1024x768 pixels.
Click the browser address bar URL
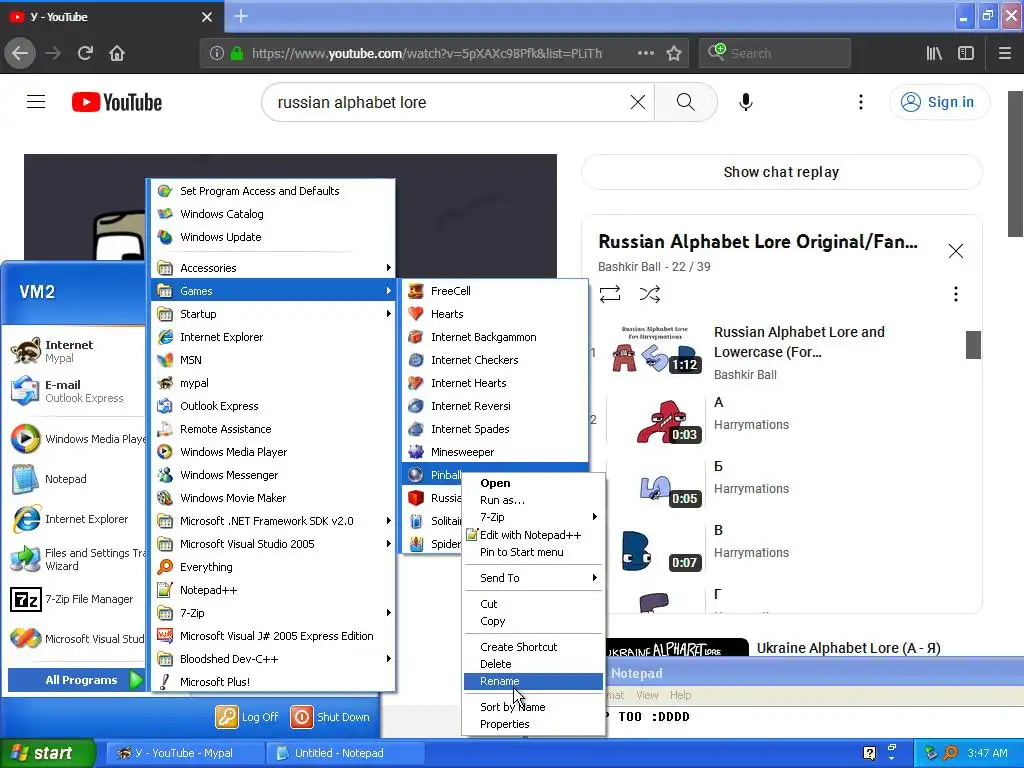click(x=427, y=53)
